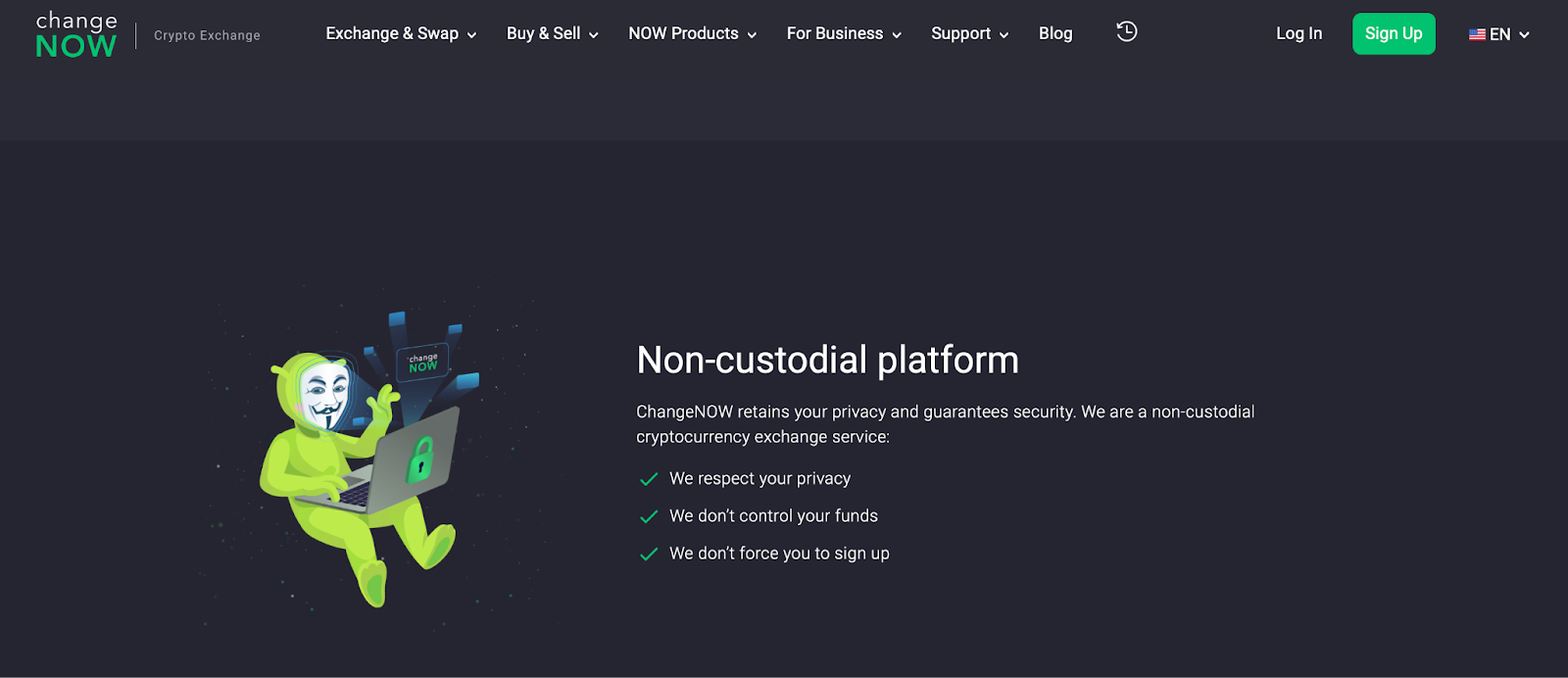1568x678 pixels.
Task: Click checkmark beside 'We don't force you to sign up'
Action: tap(648, 555)
